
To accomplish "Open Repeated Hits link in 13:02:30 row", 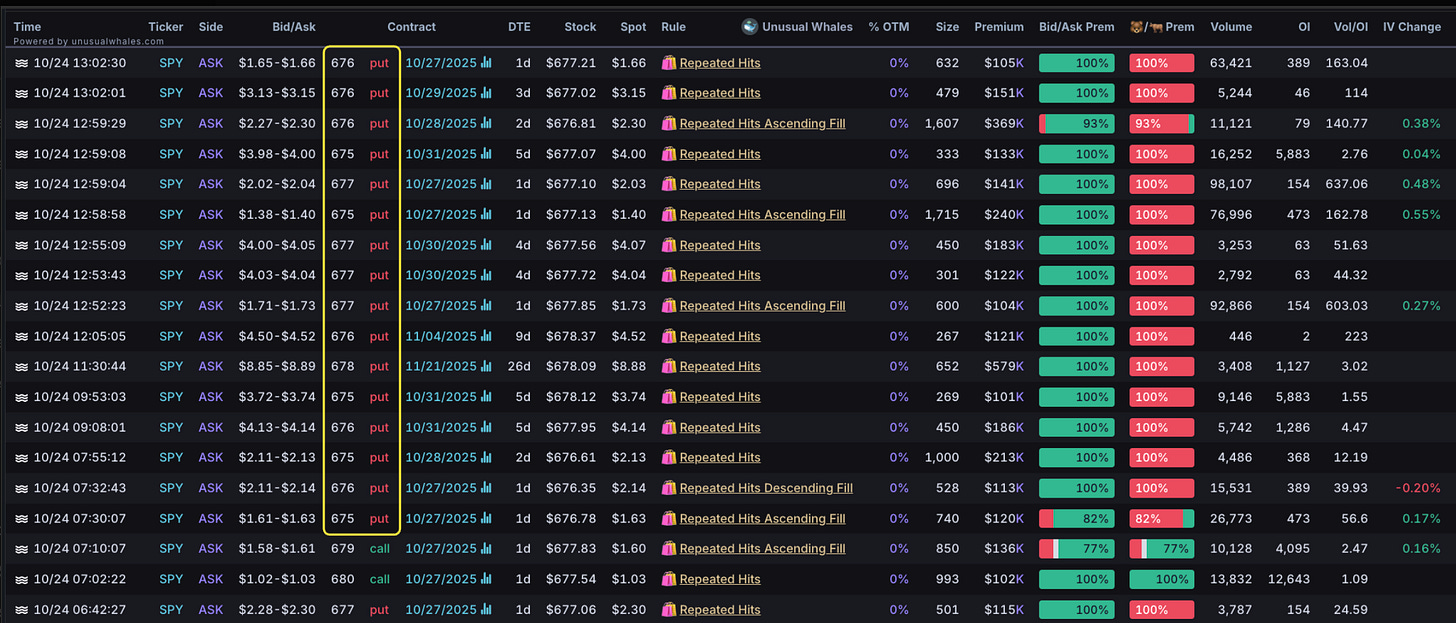I will tap(720, 63).
